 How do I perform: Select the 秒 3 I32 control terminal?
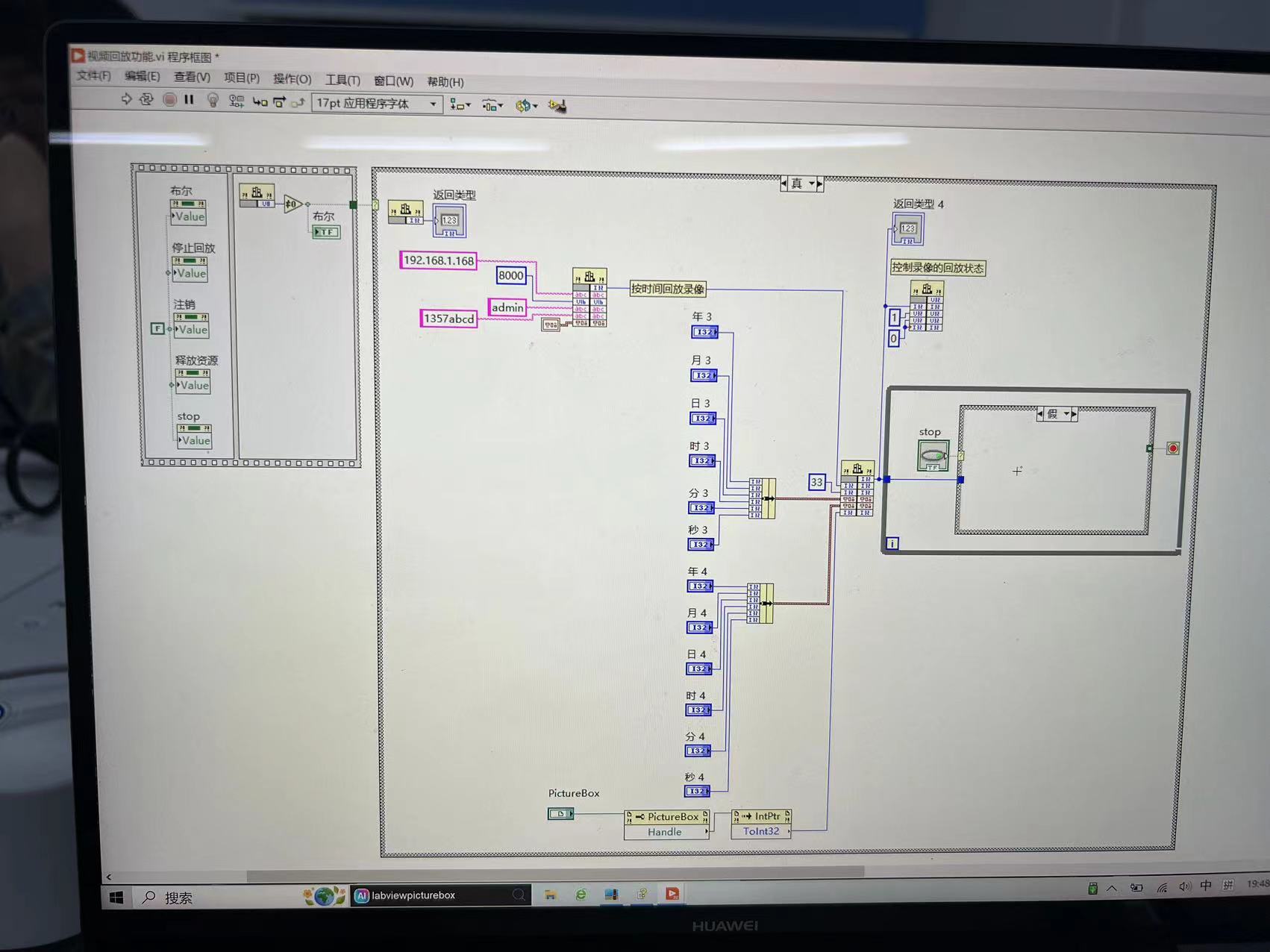click(x=701, y=545)
